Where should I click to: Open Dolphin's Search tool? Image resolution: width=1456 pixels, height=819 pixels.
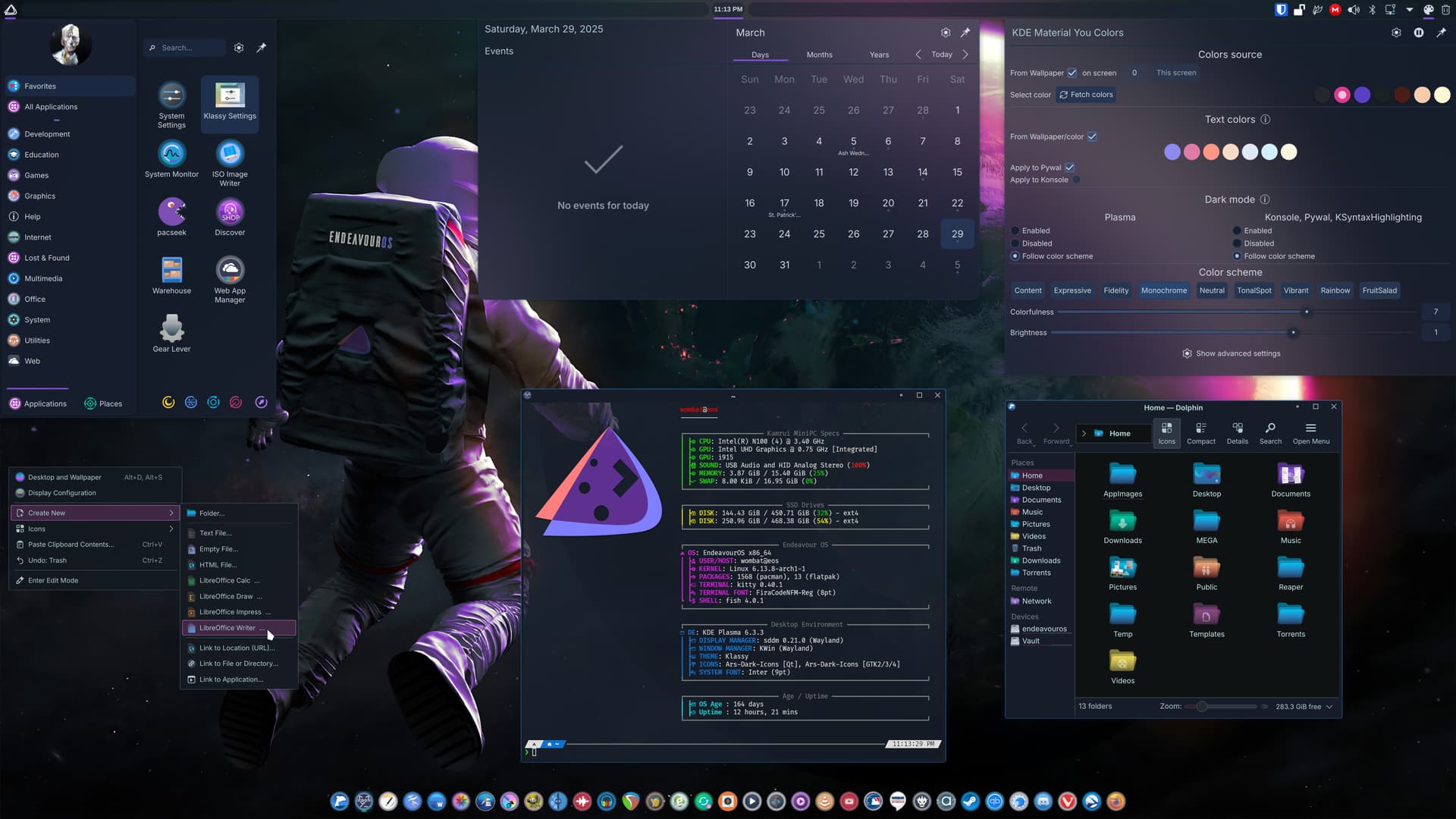1270,433
